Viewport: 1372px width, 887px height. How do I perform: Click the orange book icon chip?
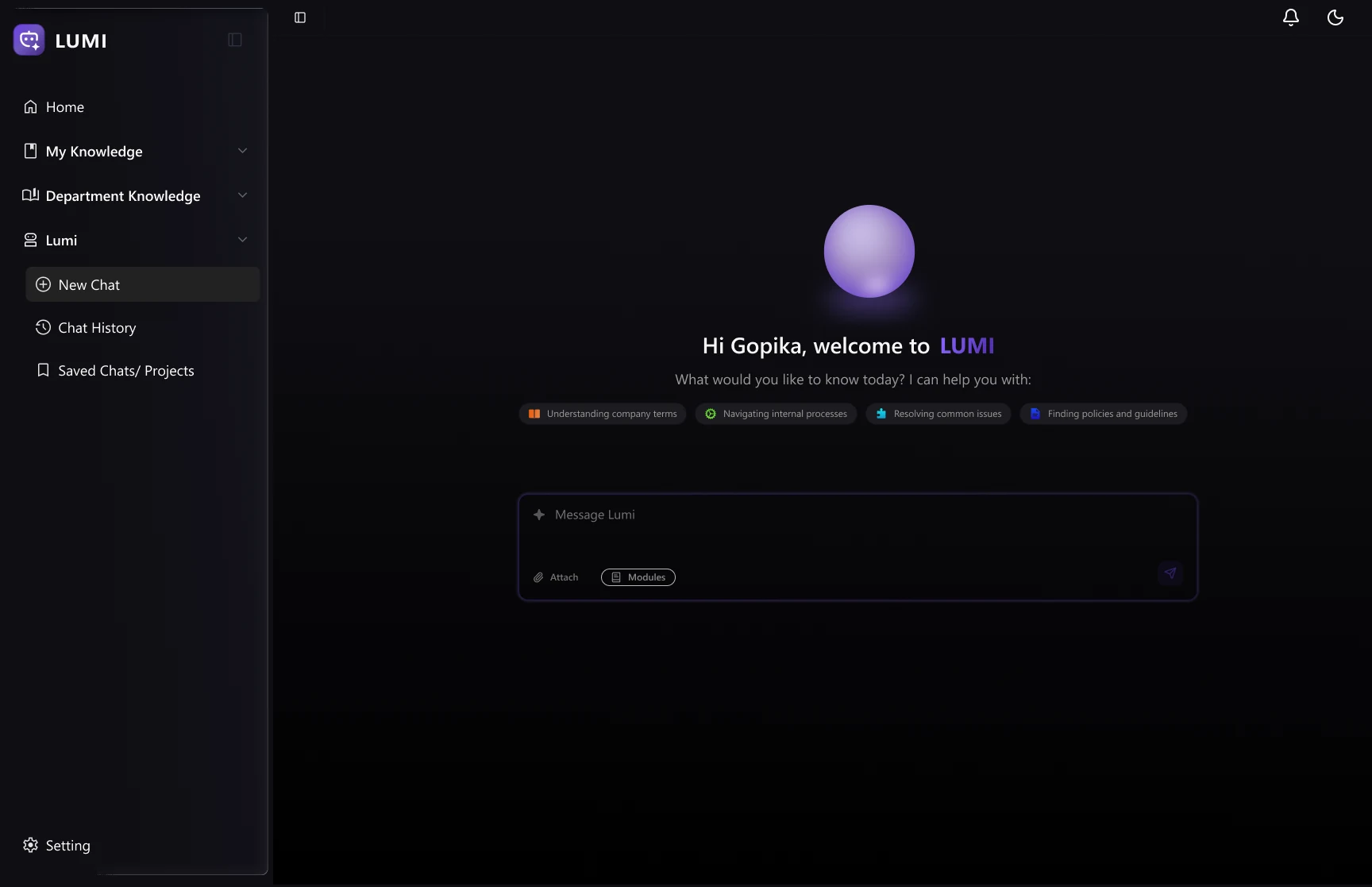(x=534, y=414)
